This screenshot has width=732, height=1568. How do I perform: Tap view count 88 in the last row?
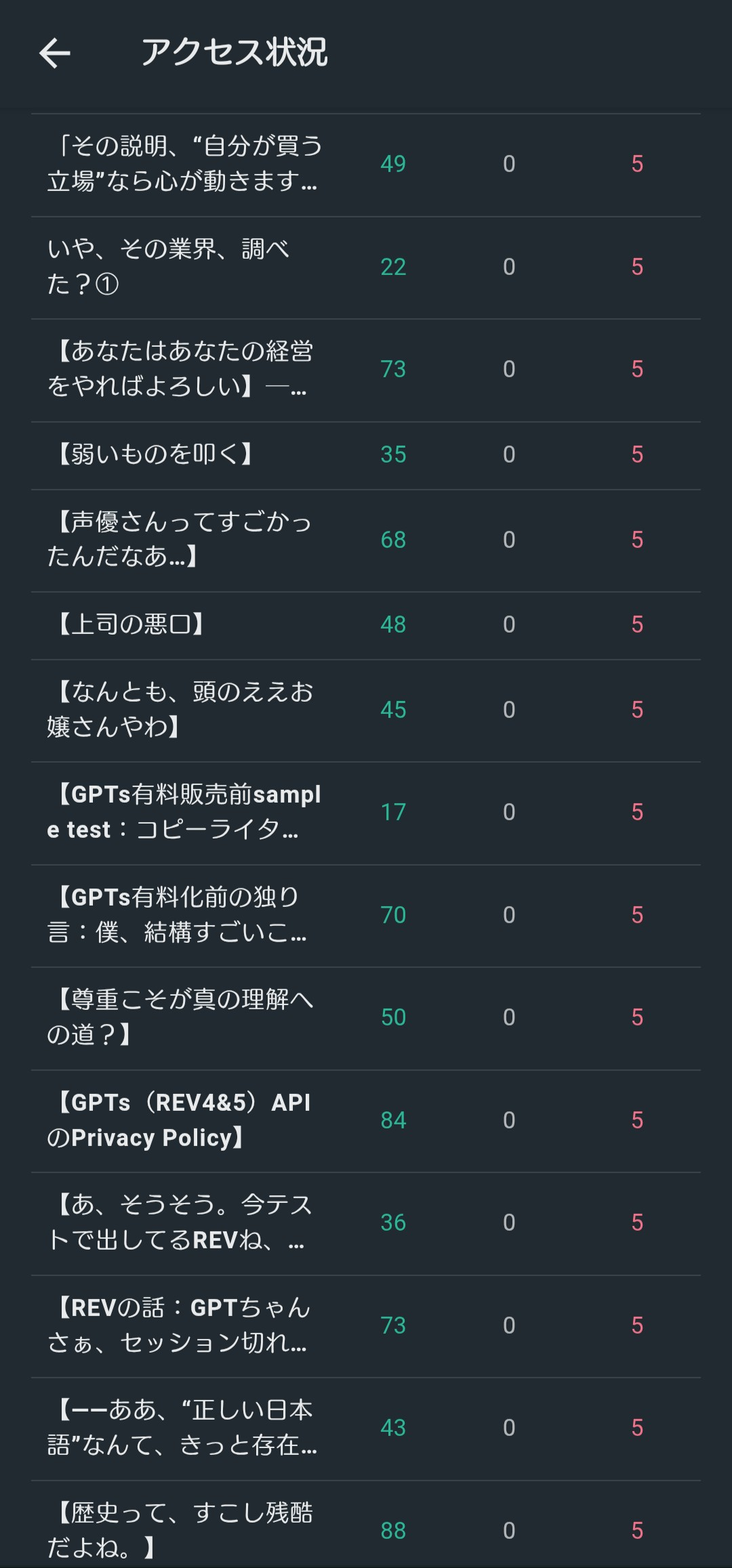coord(393,1531)
